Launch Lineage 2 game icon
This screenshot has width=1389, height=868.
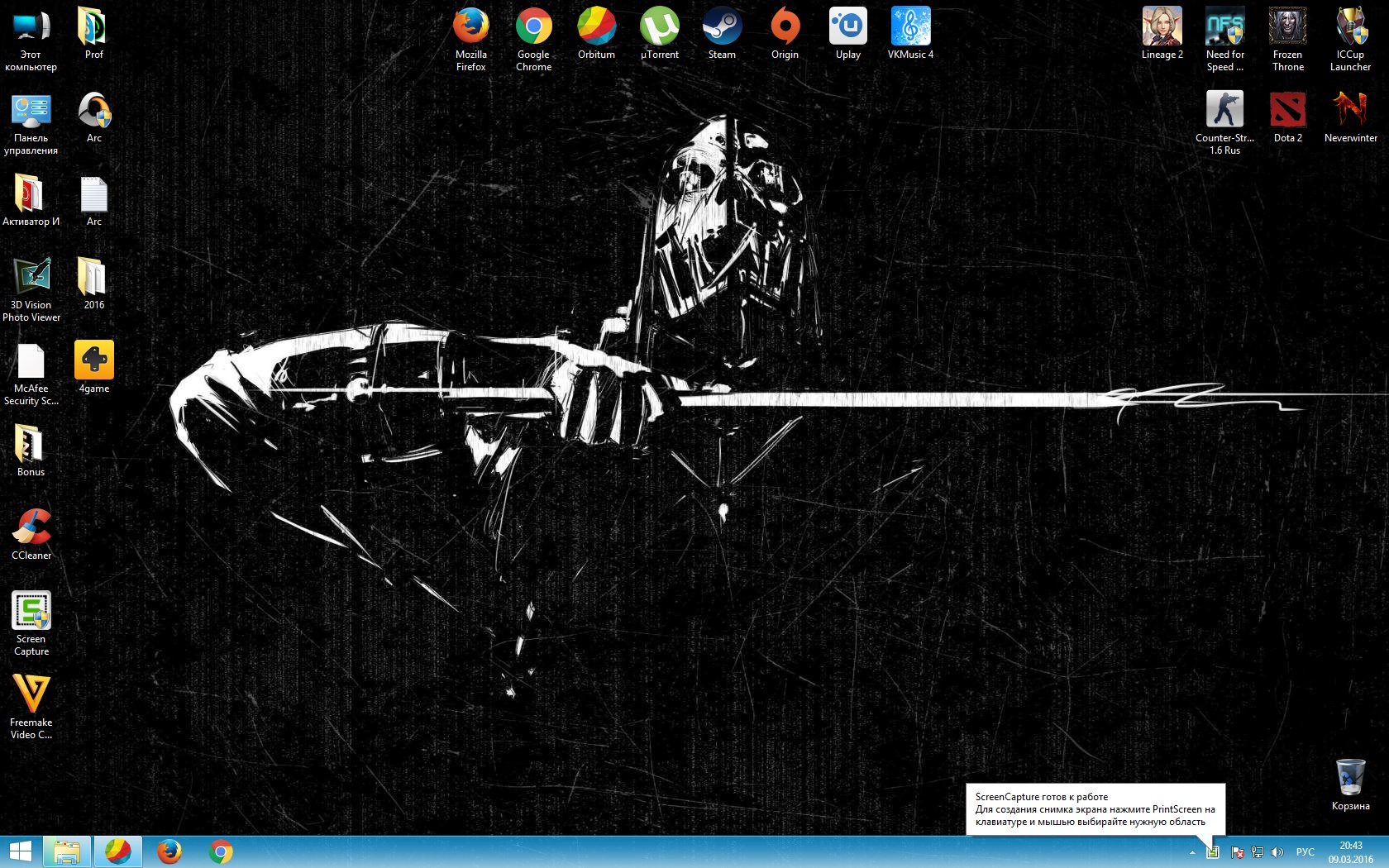pyautogui.click(x=1162, y=33)
